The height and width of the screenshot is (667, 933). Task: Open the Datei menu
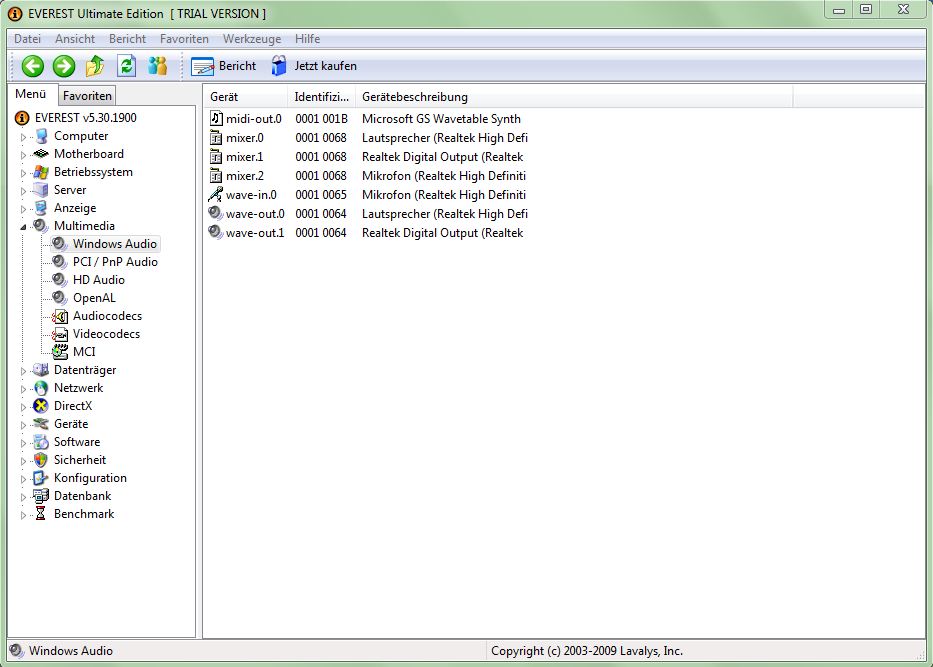click(27, 39)
